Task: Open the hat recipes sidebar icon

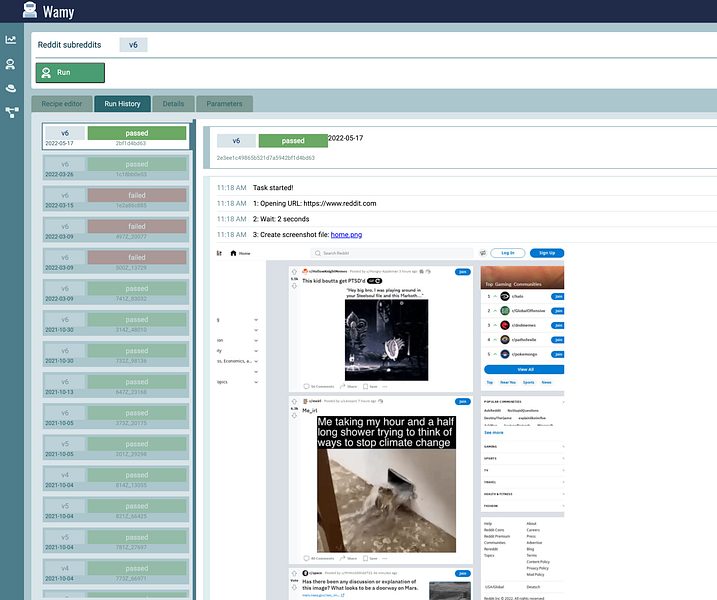Action: pos(11,88)
